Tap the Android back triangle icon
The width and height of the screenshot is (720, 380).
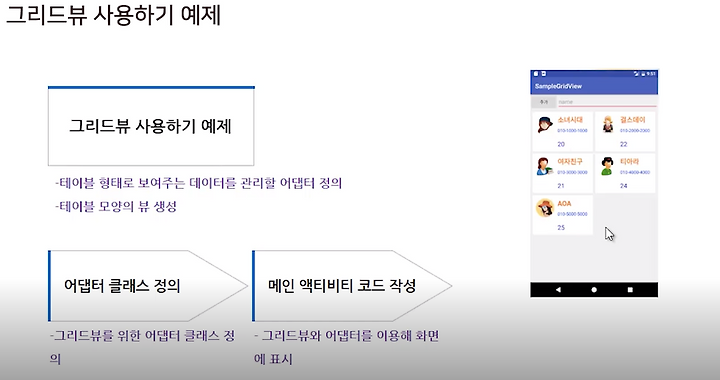[558, 290]
